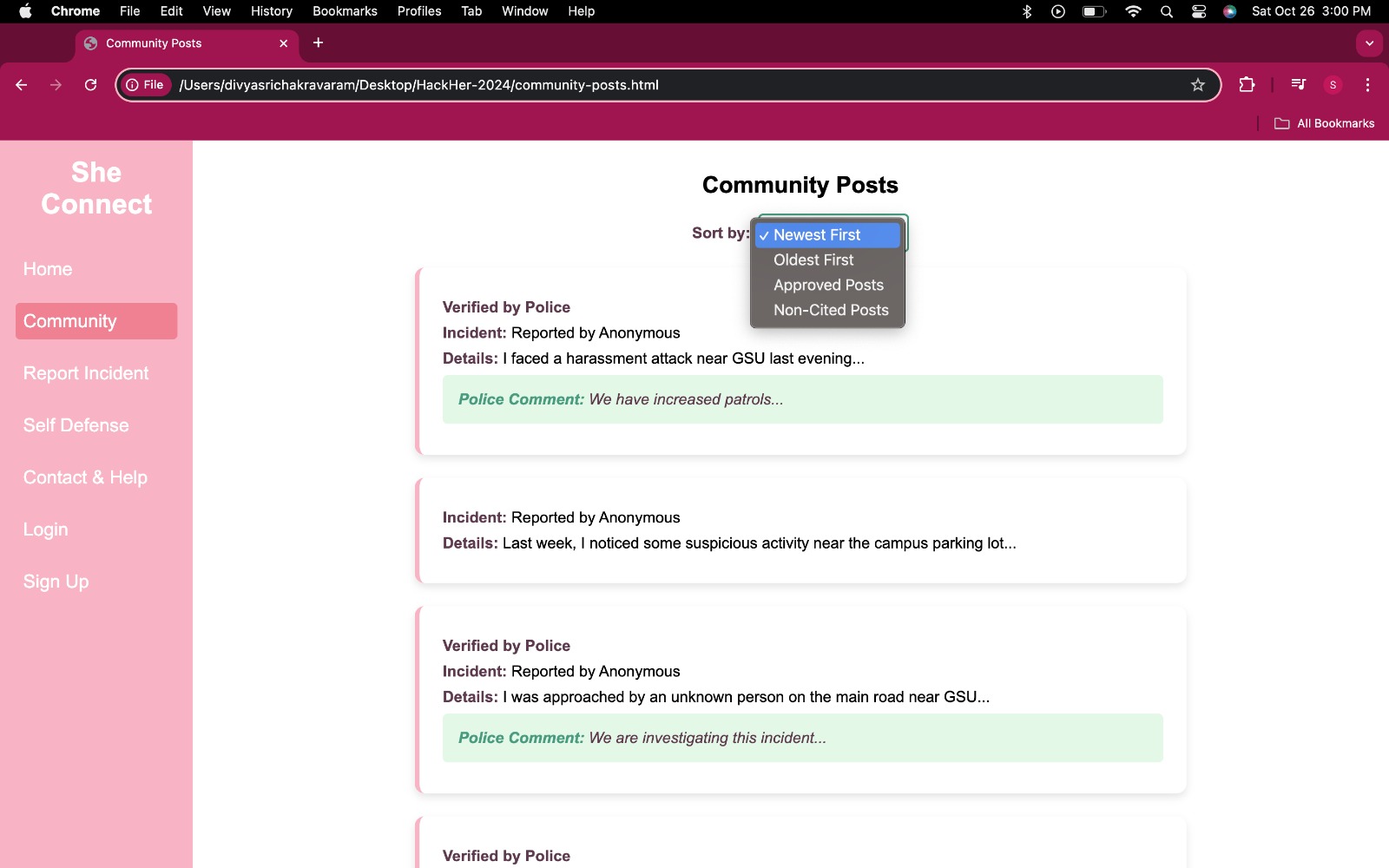
Task: Open the Tab menu
Action: [x=471, y=11]
